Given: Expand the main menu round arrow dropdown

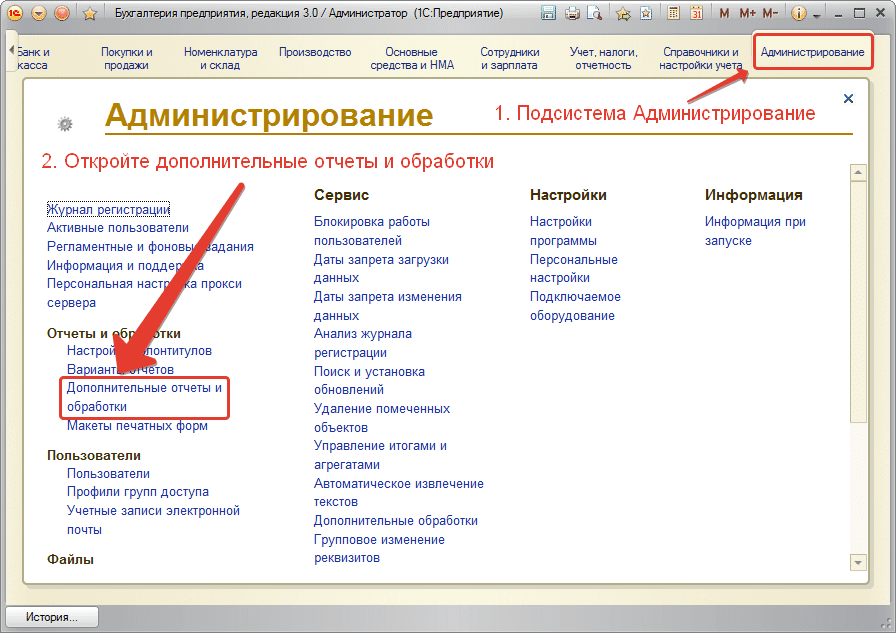Looking at the screenshot, I should click(x=38, y=13).
